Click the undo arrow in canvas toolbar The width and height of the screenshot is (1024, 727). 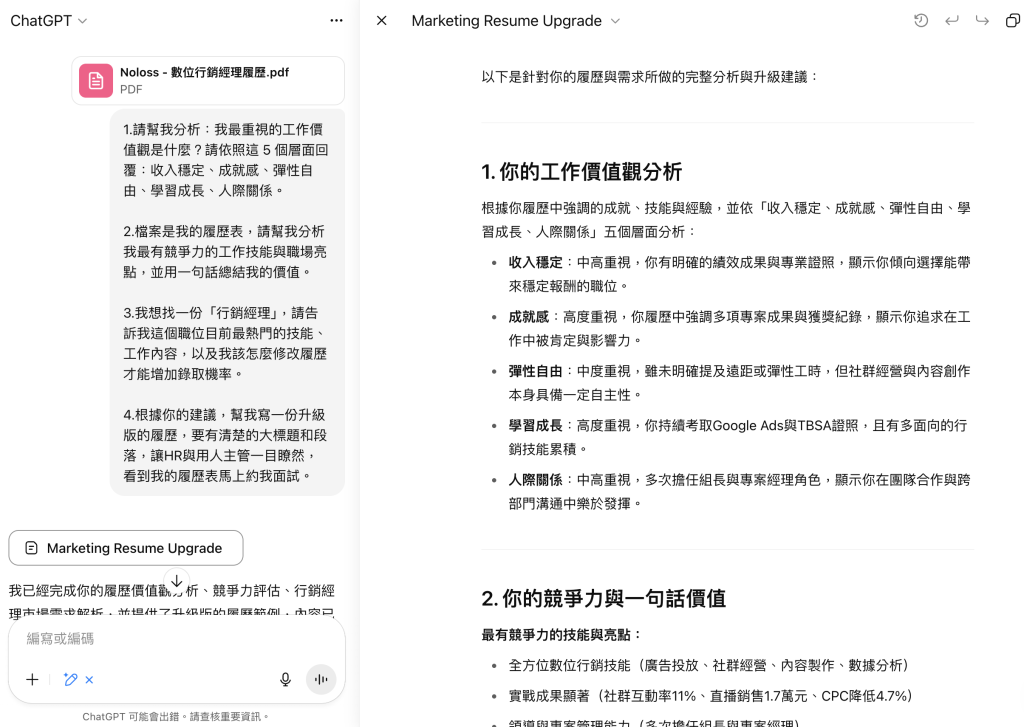click(951, 20)
